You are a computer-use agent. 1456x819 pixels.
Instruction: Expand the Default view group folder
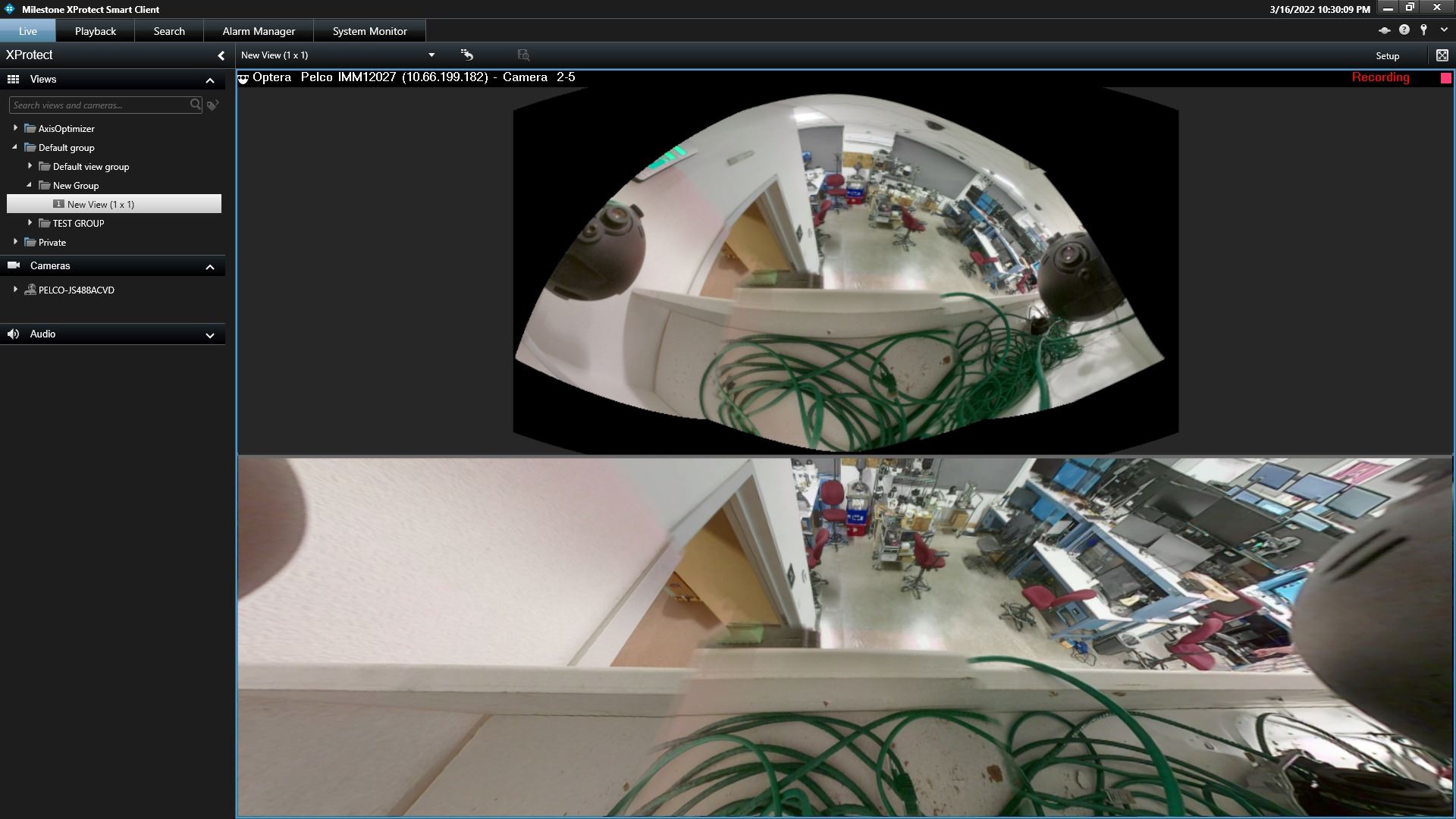[x=30, y=166]
